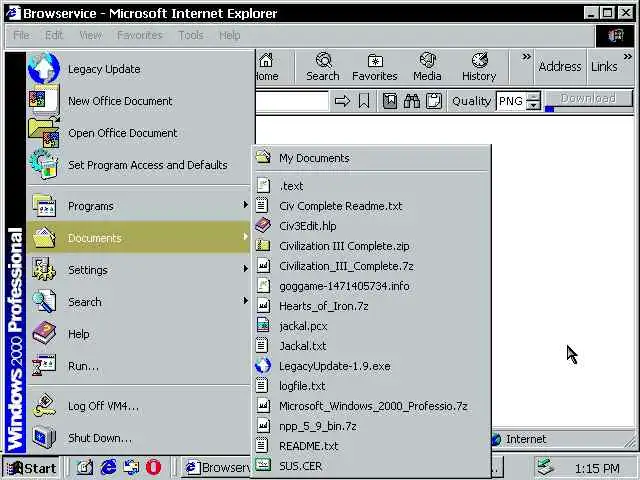Open Jackal.txt
Viewport: 640px width, 480px height.
click(371, 346)
